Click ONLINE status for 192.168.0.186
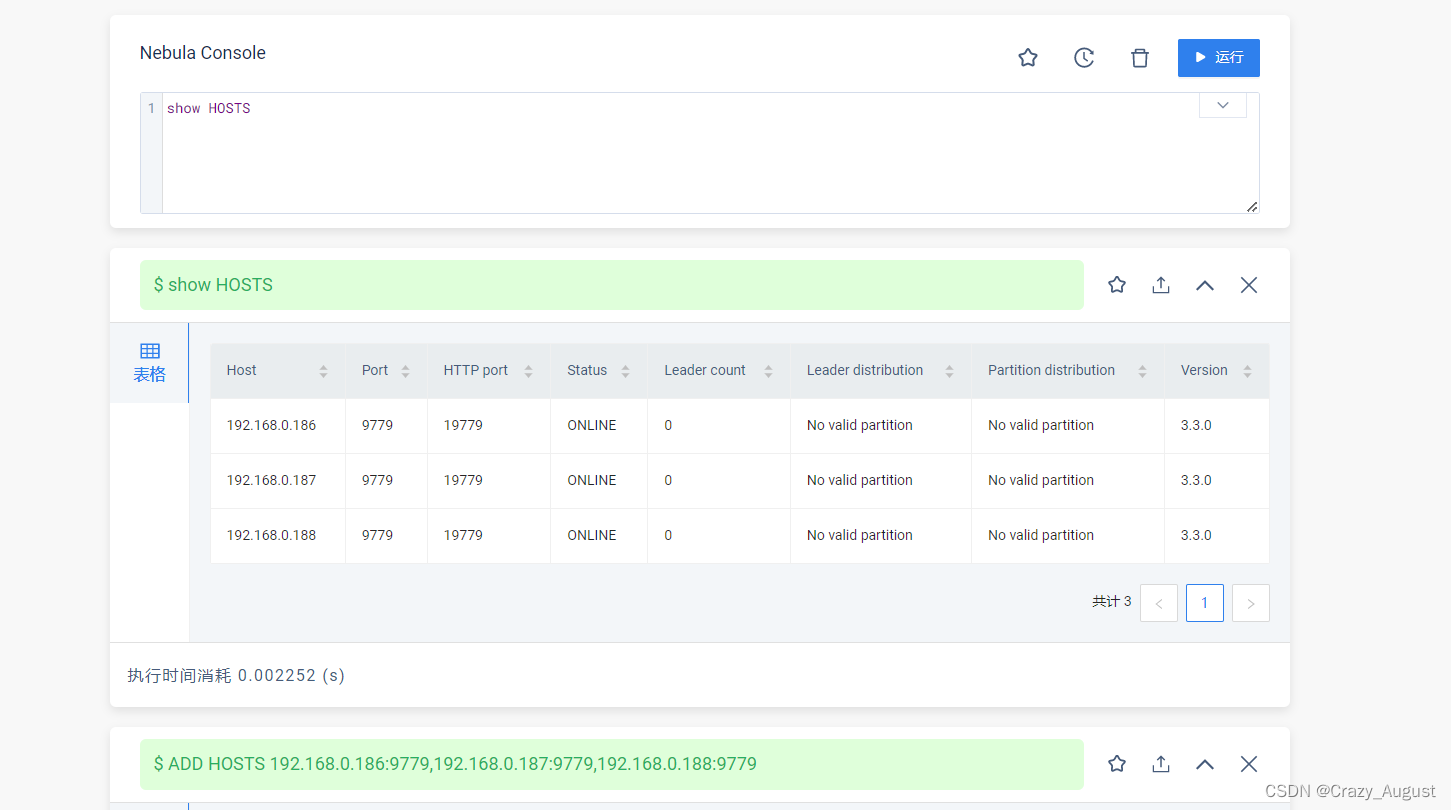This screenshot has width=1451, height=810. click(592, 425)
